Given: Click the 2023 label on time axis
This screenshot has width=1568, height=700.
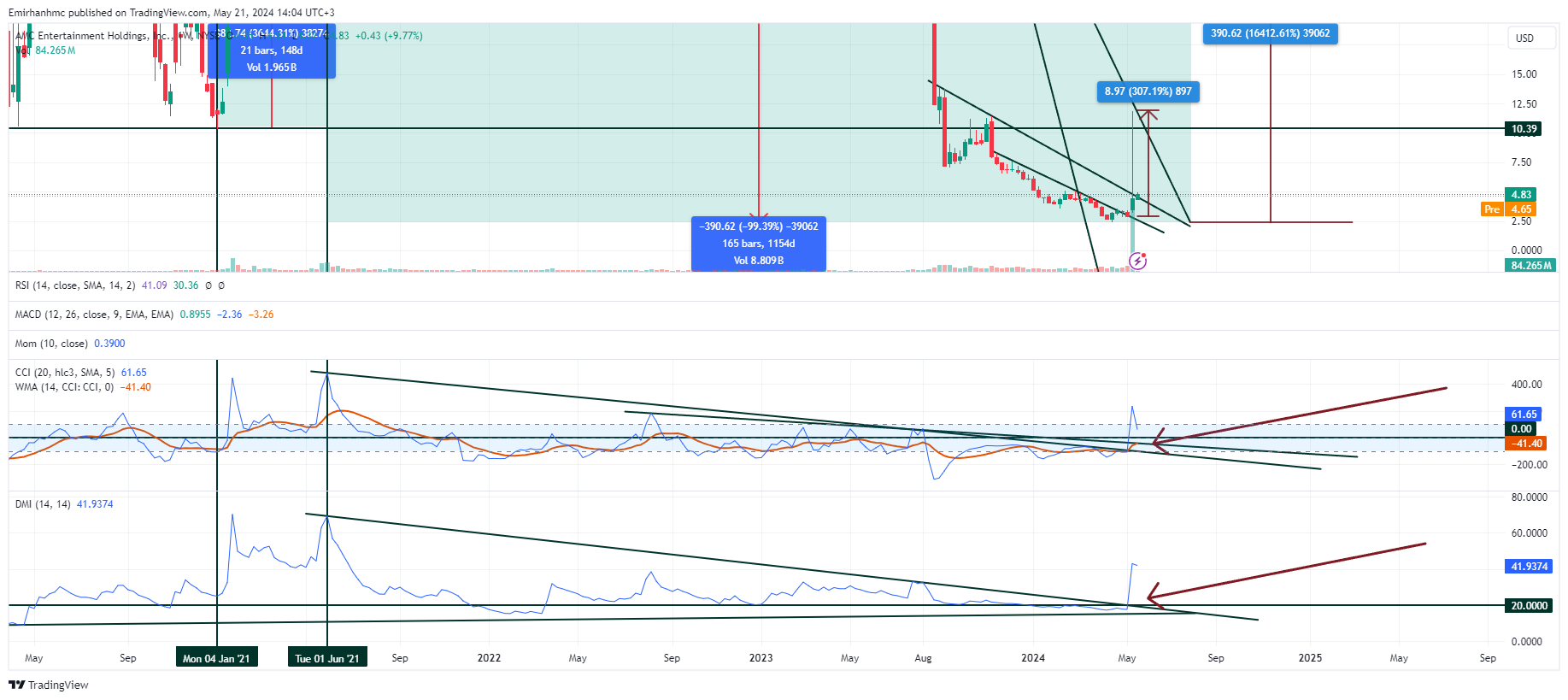Looking at the screenshot, I should coord(761,658).
